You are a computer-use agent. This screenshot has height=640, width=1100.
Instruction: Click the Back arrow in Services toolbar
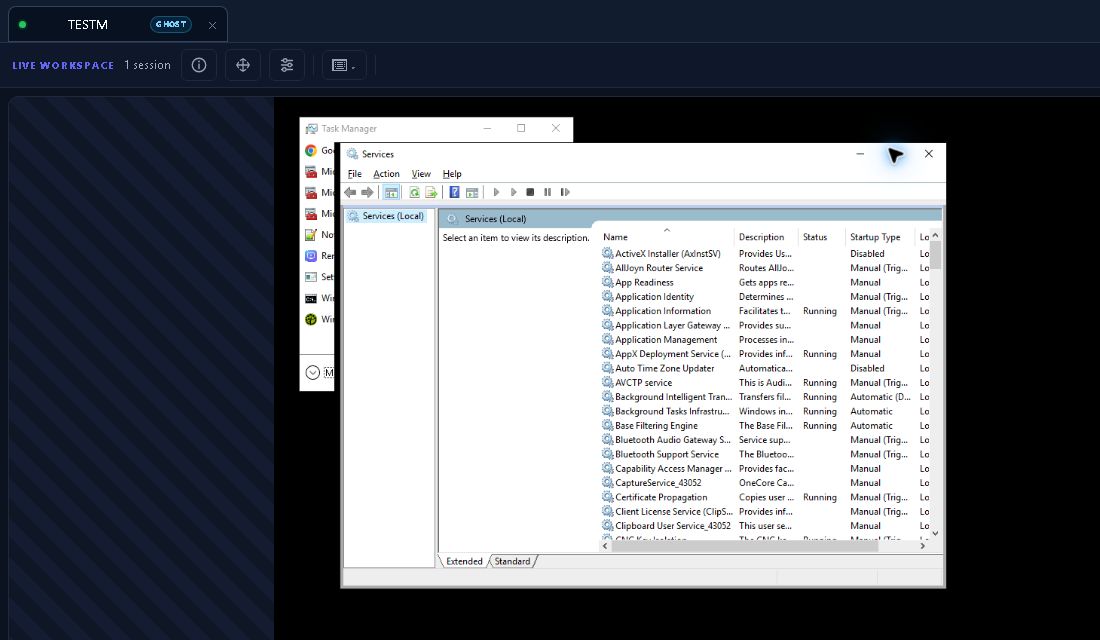point(350,192)
